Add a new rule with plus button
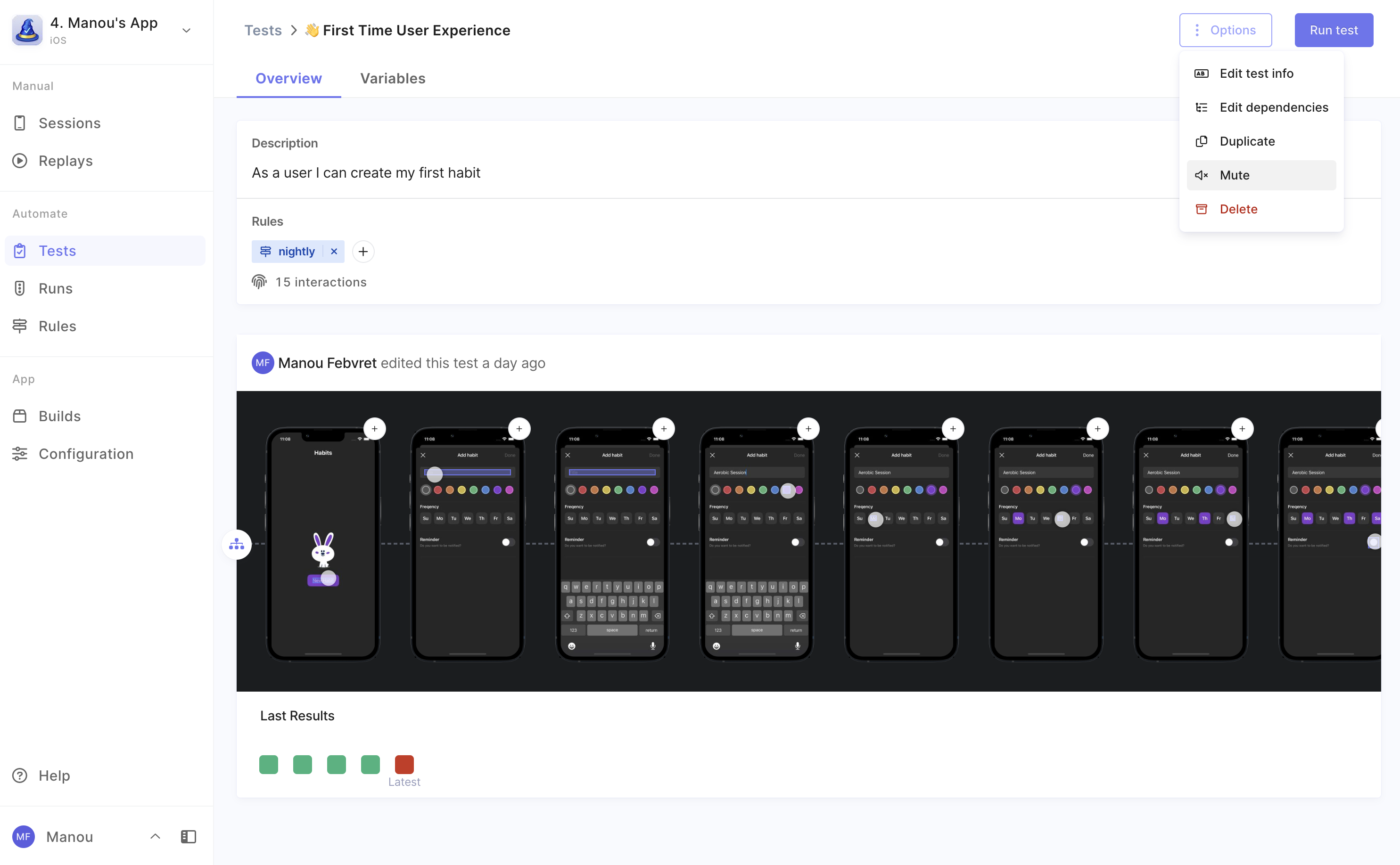 click(363, 252)
